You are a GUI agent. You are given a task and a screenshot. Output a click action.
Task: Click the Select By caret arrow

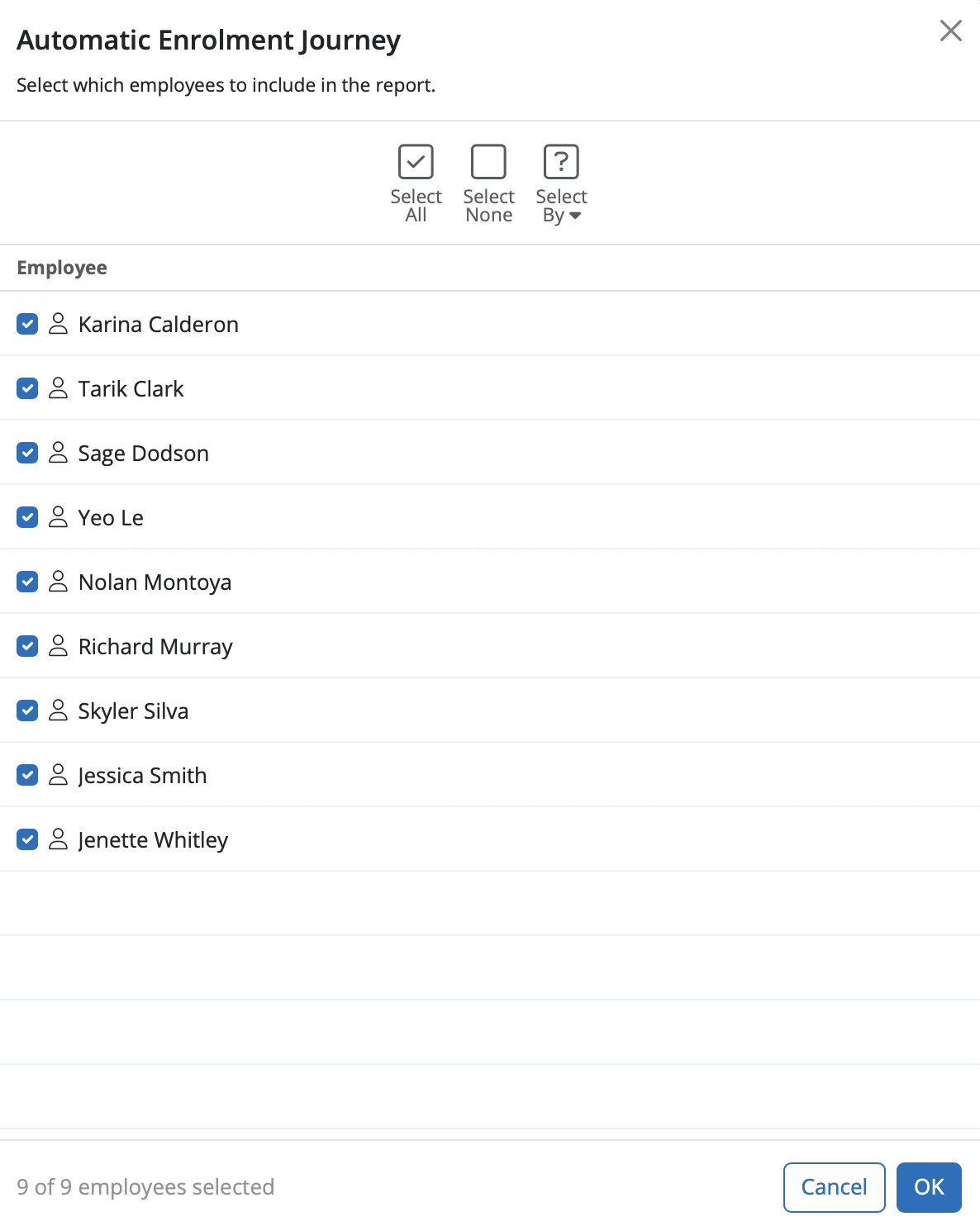pos(576,216)
